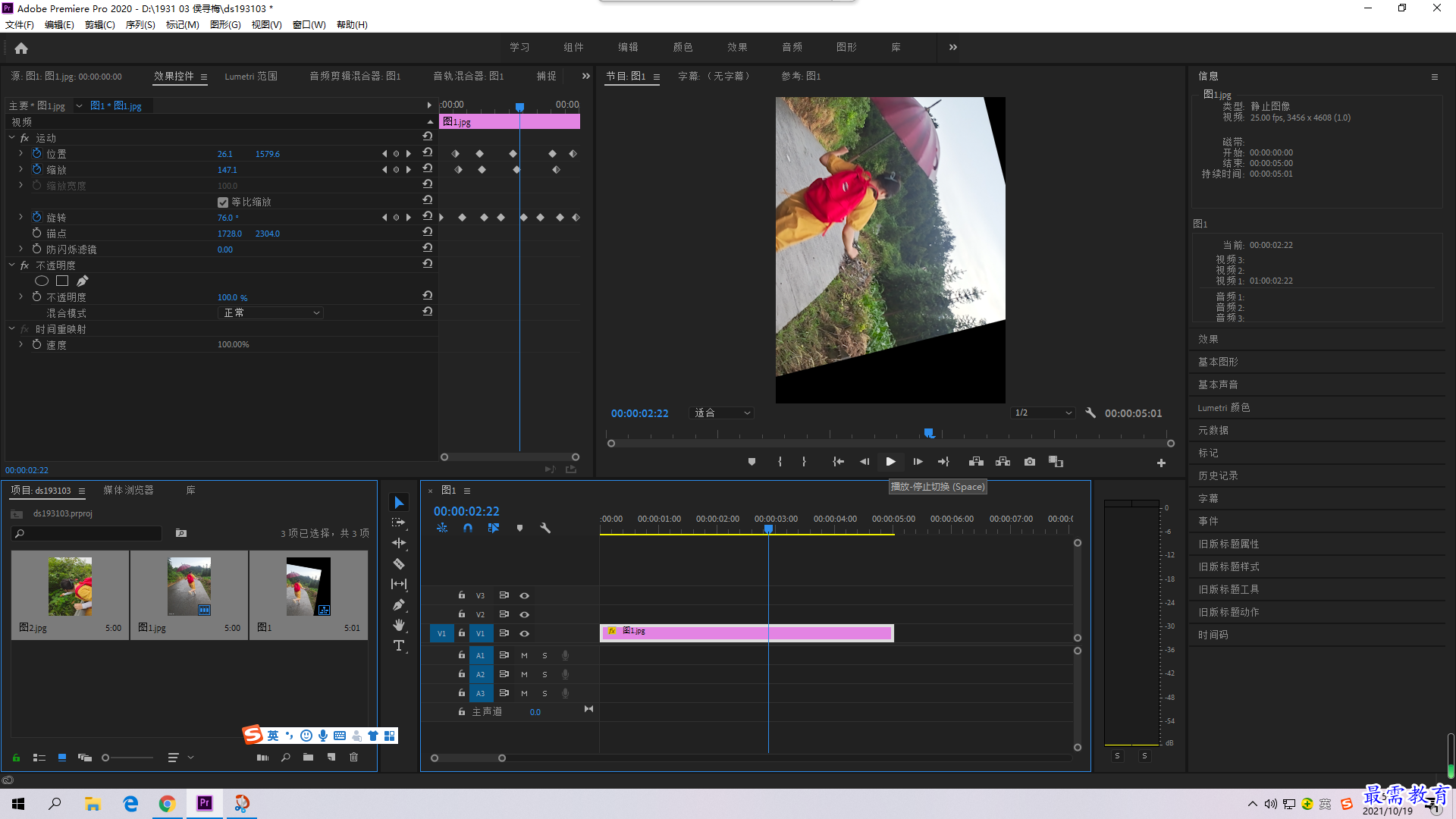Click the Home icon
1456x819 pixels.
[x=21, y=48]
